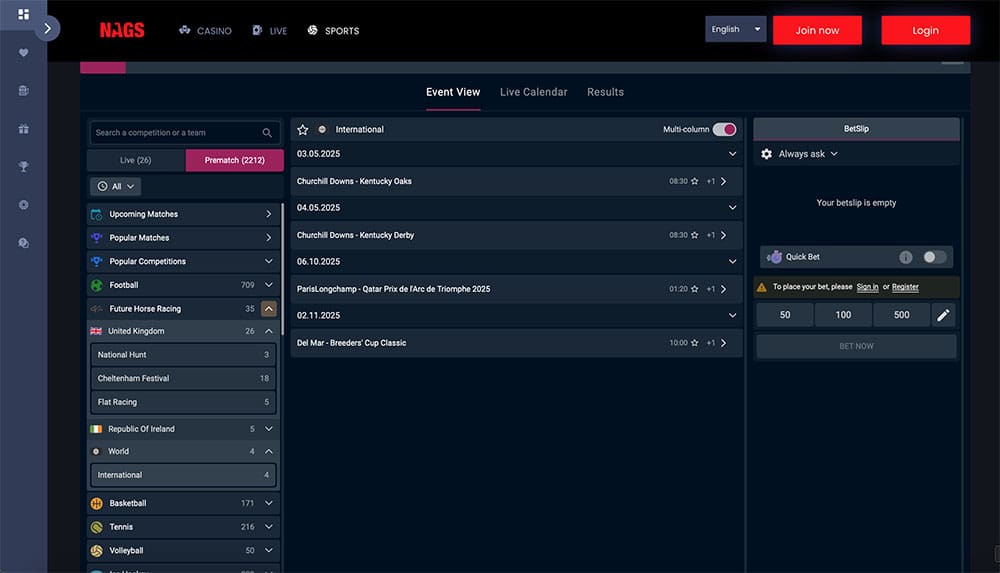Select the Flat Racing league
Screen dimensions: 1000x573
pyautogui.click(x=183, y=402)
